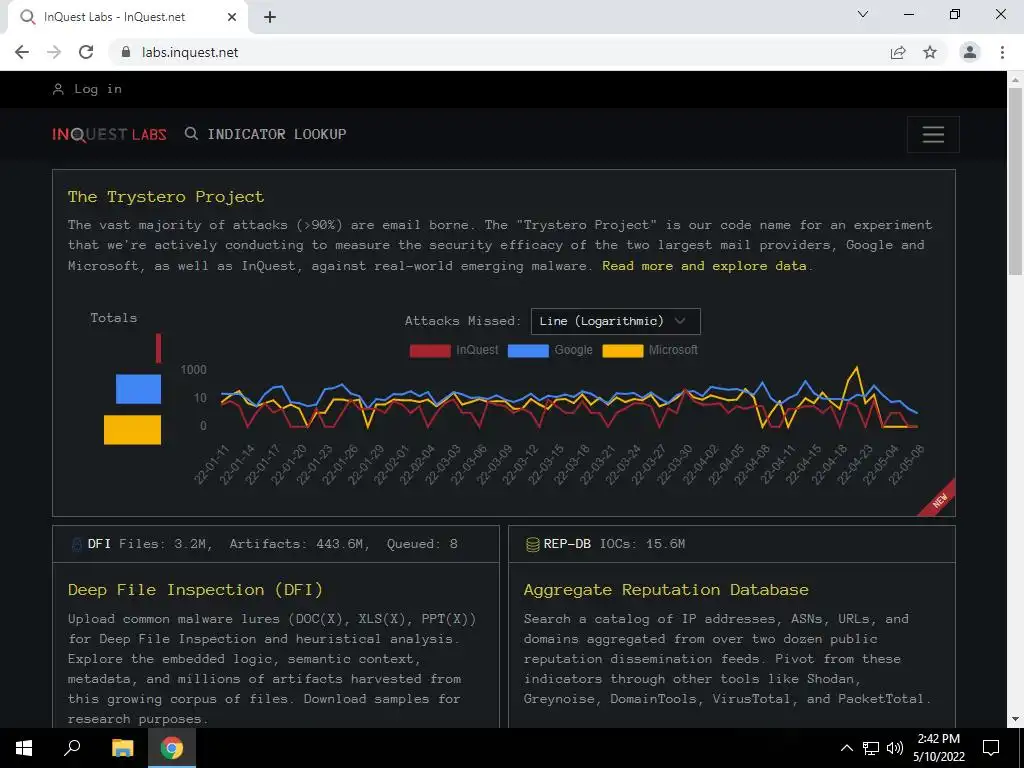The image size is (1024, 768).
Task: Click the InQuest Labs logo
Action: [109, 135]
